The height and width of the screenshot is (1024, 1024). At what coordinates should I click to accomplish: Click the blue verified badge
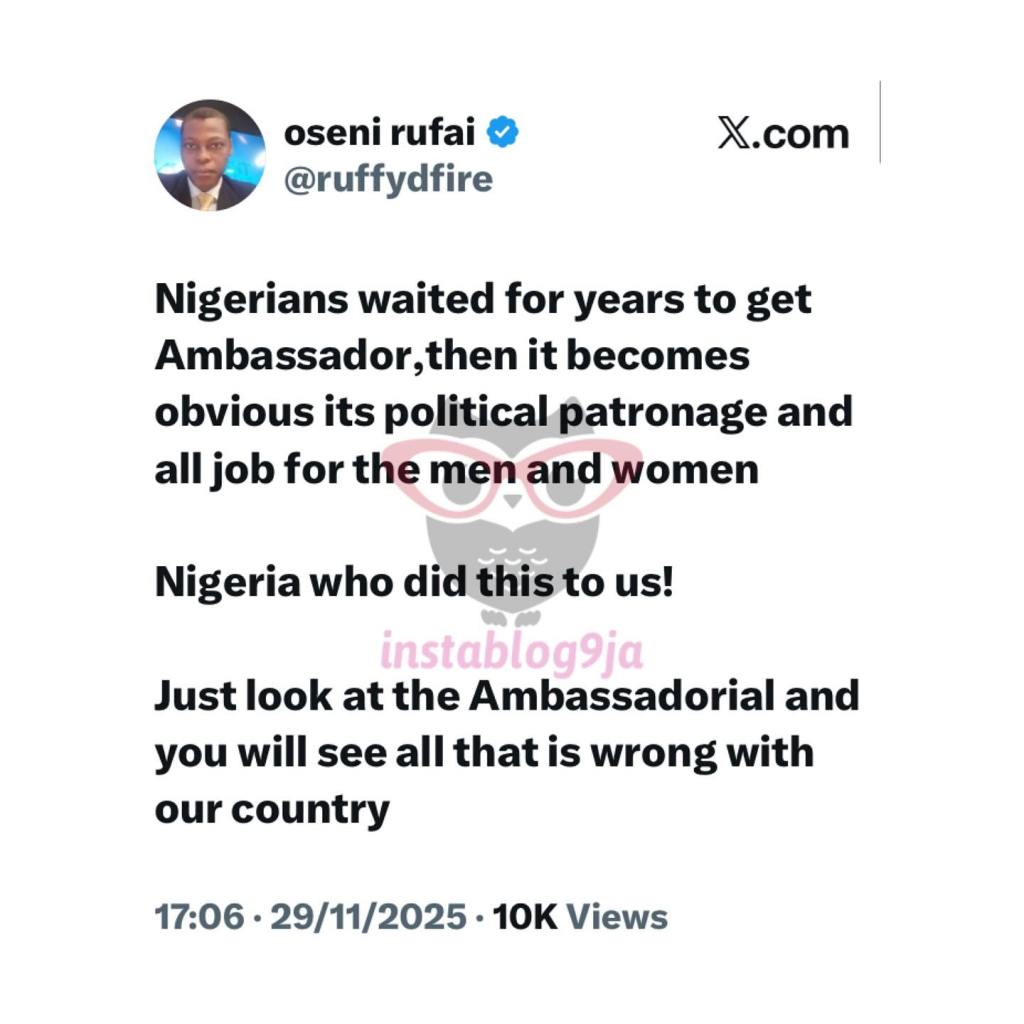click(501, 131)
